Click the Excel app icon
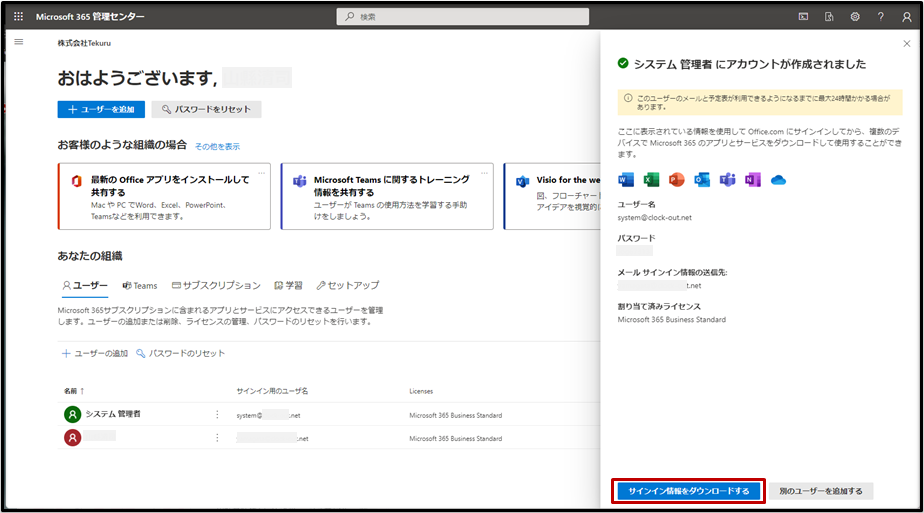This screenshot has width=924, height=513. coord(651,180)
